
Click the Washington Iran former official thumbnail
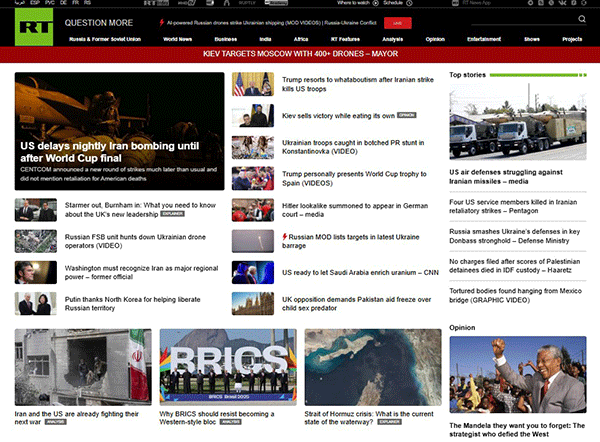pos(36,272)
